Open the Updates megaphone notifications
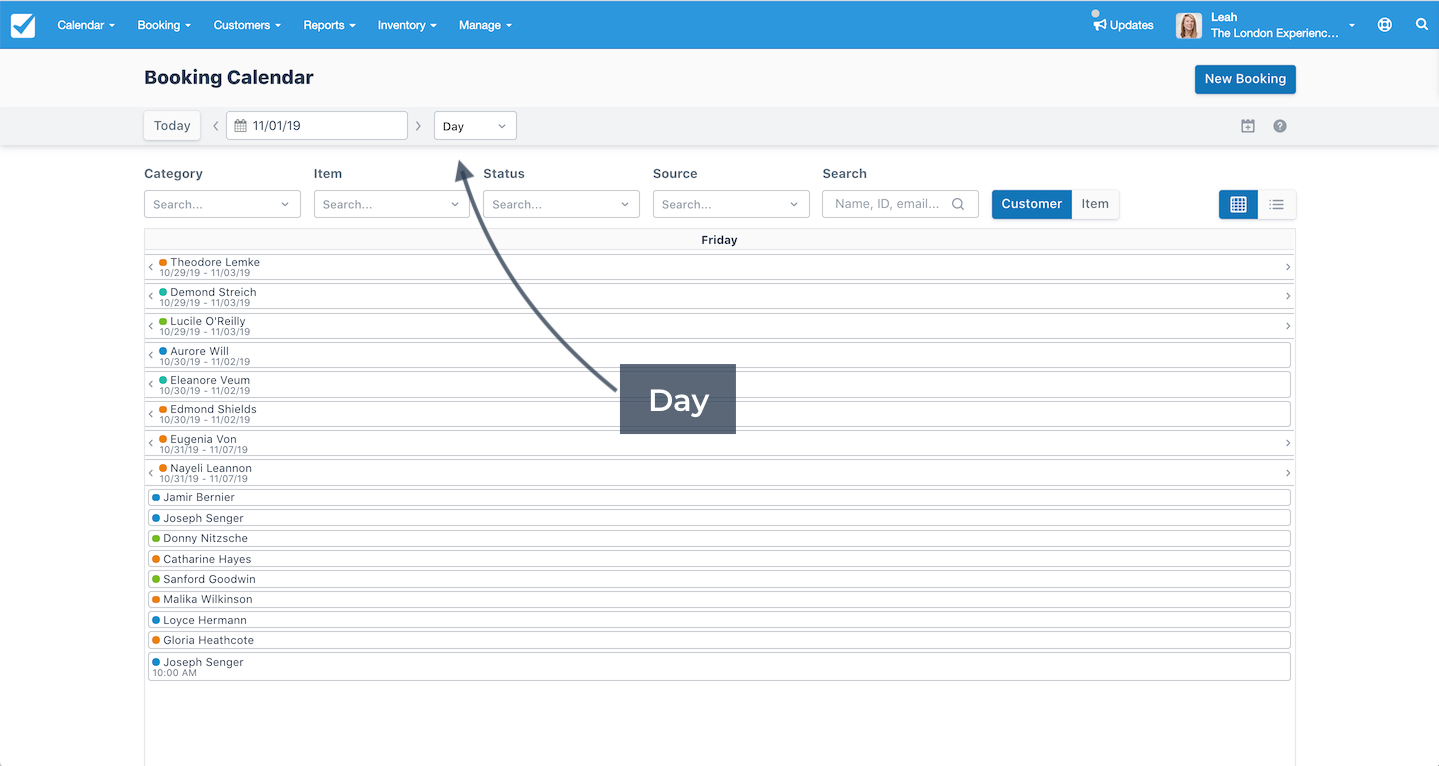Image resolution: width=1439 pixels, height=766 pixels. [1123, 25]
